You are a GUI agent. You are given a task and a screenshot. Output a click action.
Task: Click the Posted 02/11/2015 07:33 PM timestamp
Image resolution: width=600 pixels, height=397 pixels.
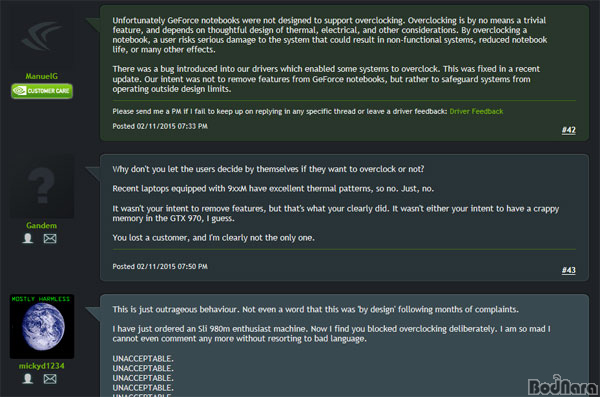(160, 126)
